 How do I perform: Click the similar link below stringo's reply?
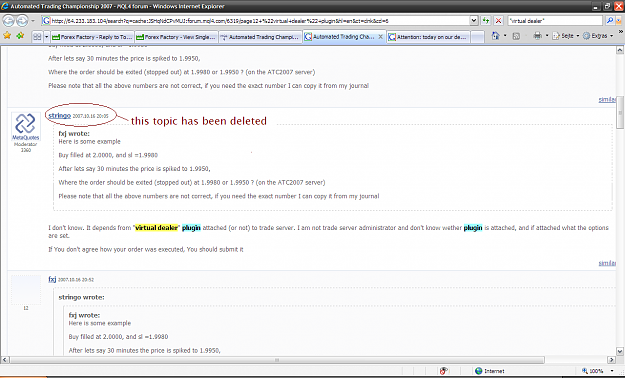[607, 263]
